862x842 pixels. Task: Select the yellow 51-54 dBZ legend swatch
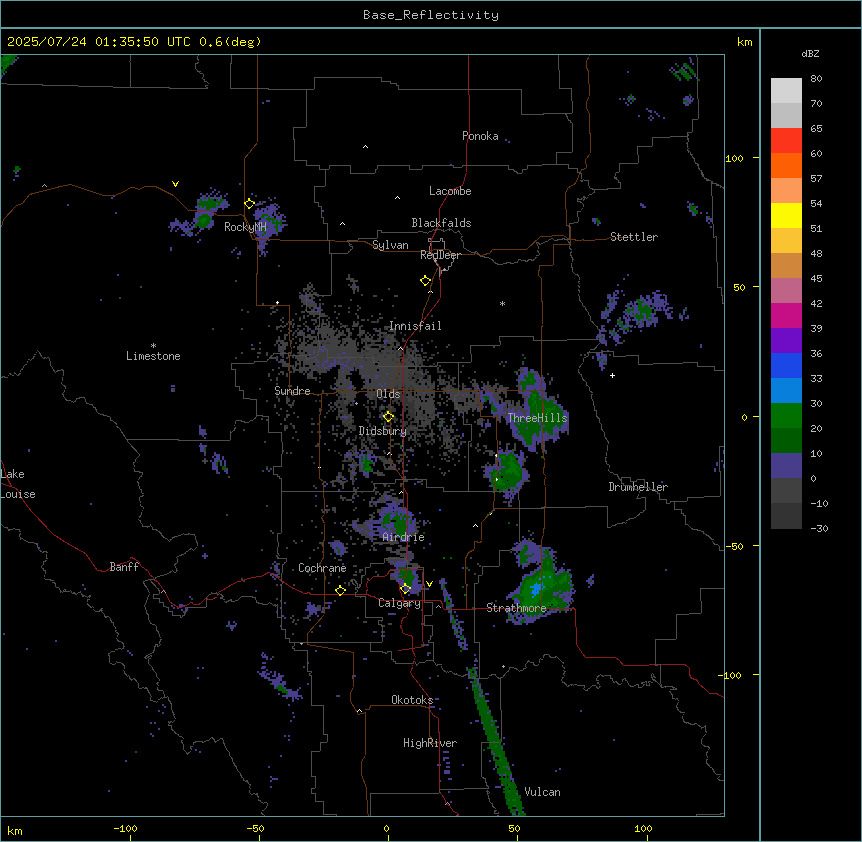(786, 215)
